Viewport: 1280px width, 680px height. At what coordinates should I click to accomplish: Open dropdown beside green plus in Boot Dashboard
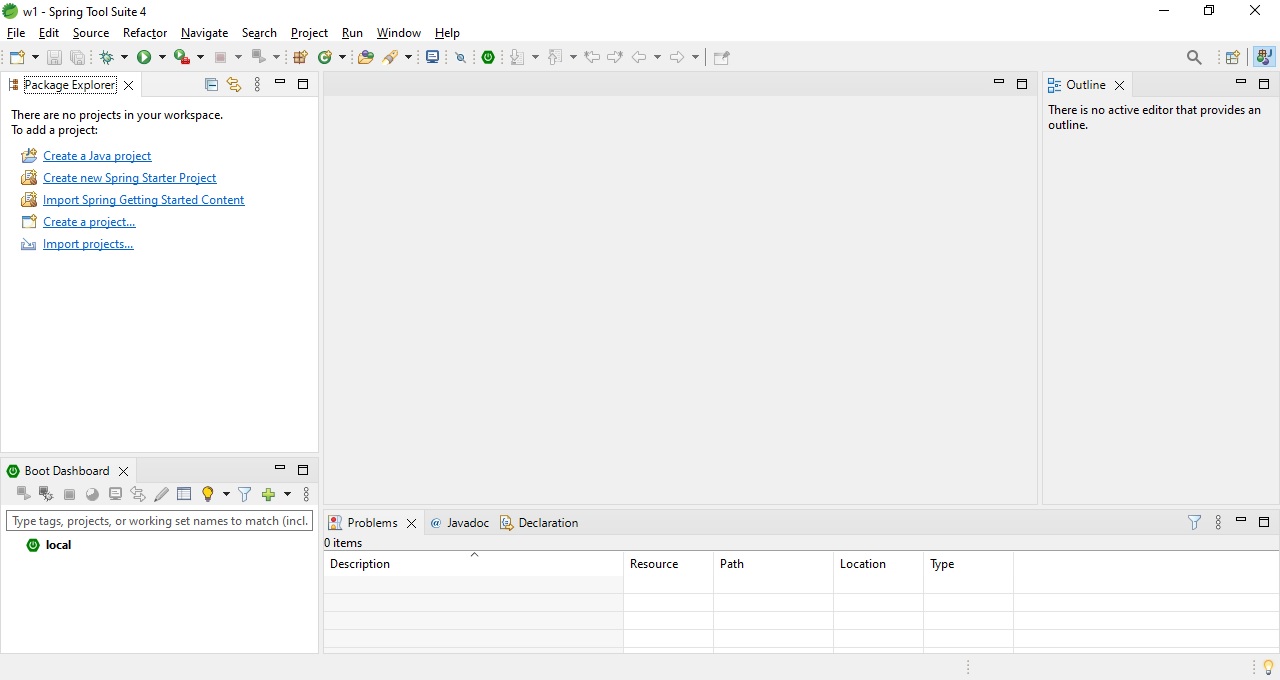pos(287,494)
